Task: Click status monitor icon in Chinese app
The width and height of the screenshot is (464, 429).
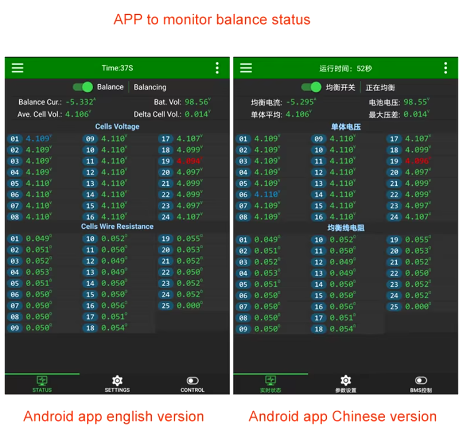Action: pos(270,380)
